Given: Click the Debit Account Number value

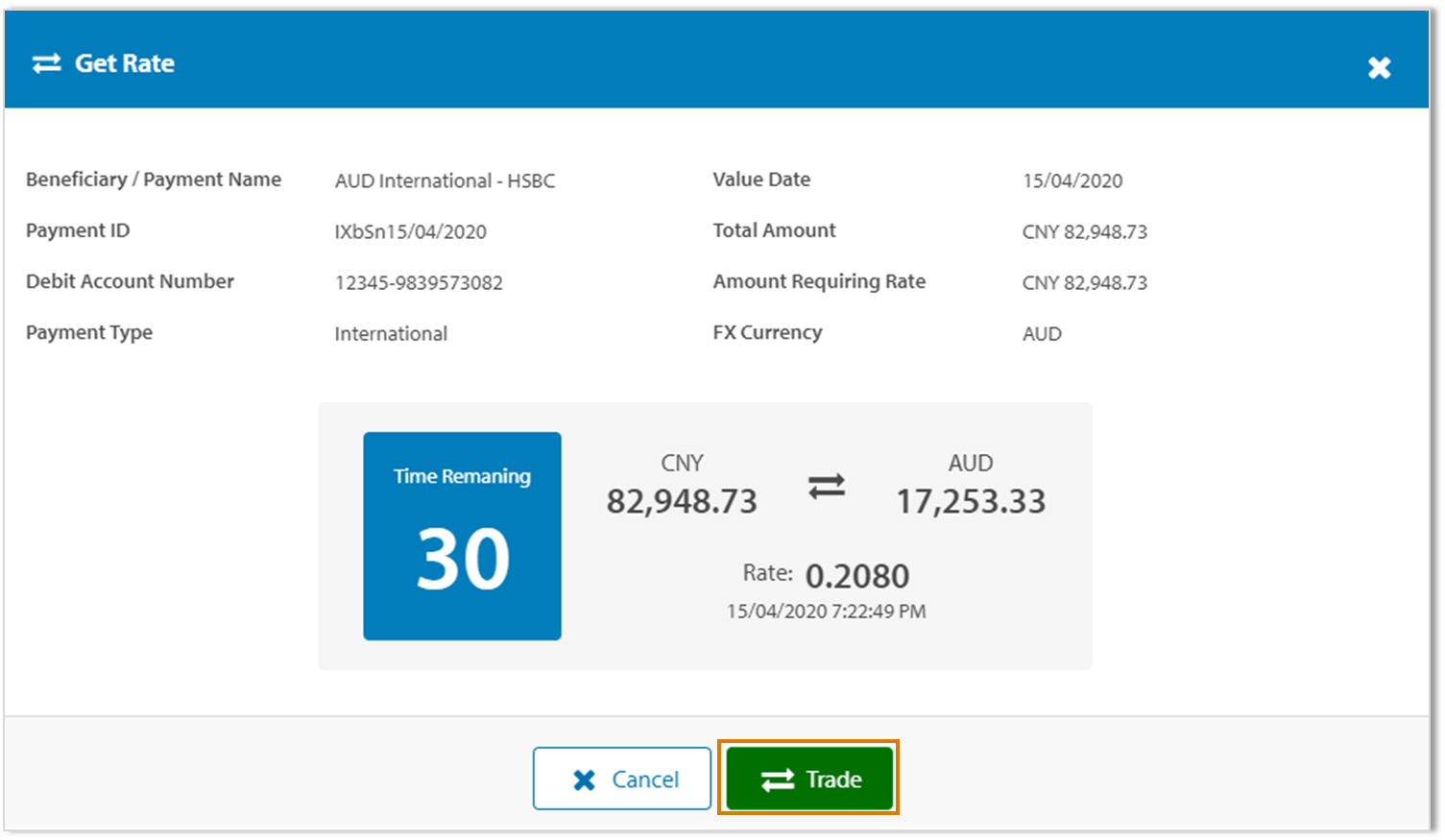Looking at the screenshot, I should 420,282.
